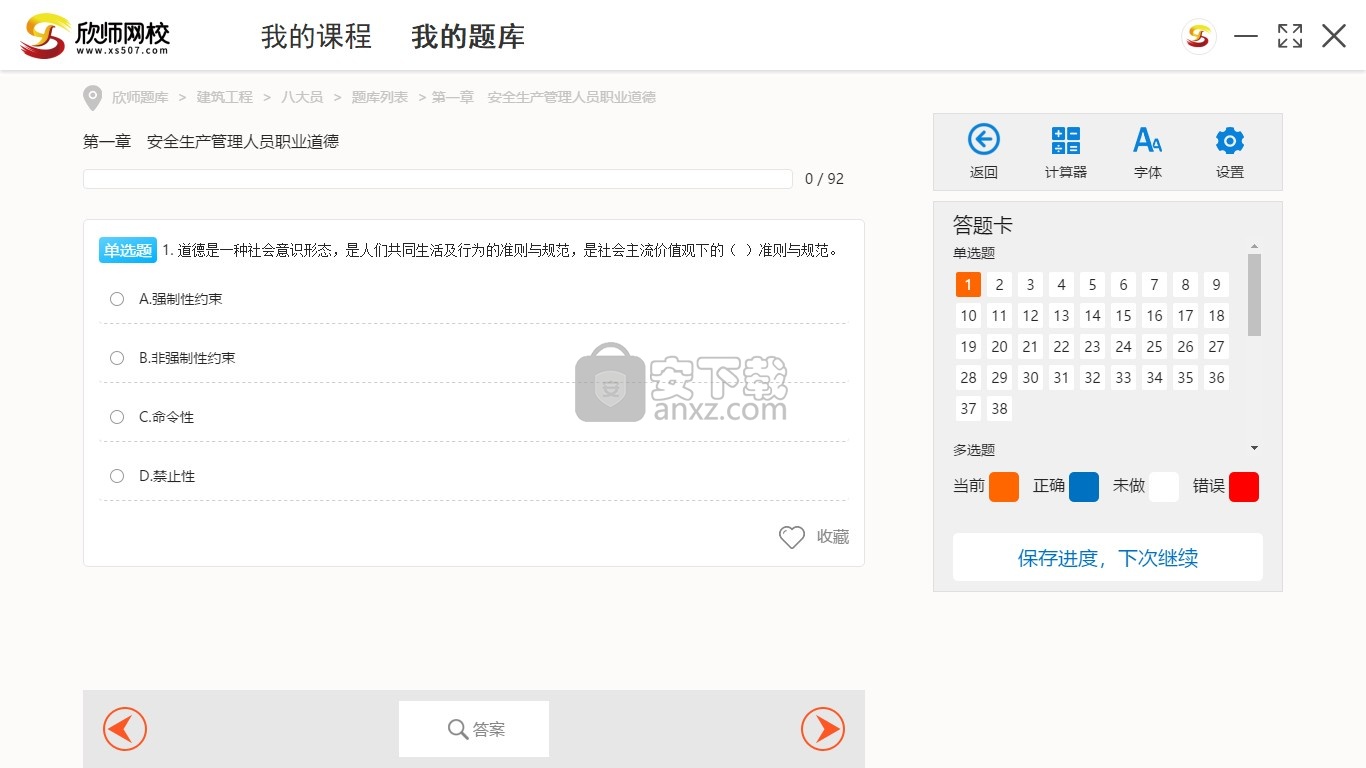The height and width of the screenshot is (768, 1366).
Task: Click the white 未做 color swatch
Action: tap(1164, 487)
